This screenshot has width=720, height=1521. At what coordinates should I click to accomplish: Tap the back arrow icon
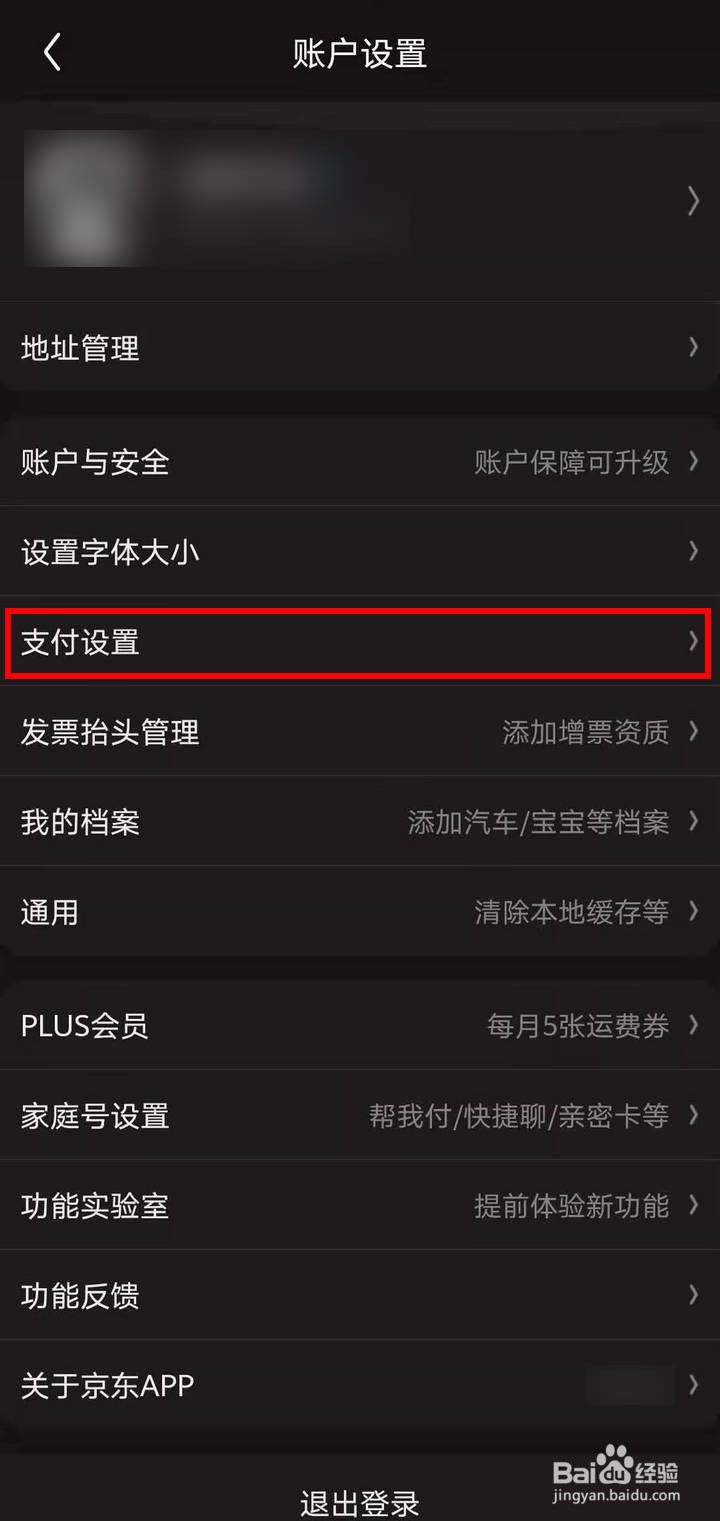coord(53,52)
